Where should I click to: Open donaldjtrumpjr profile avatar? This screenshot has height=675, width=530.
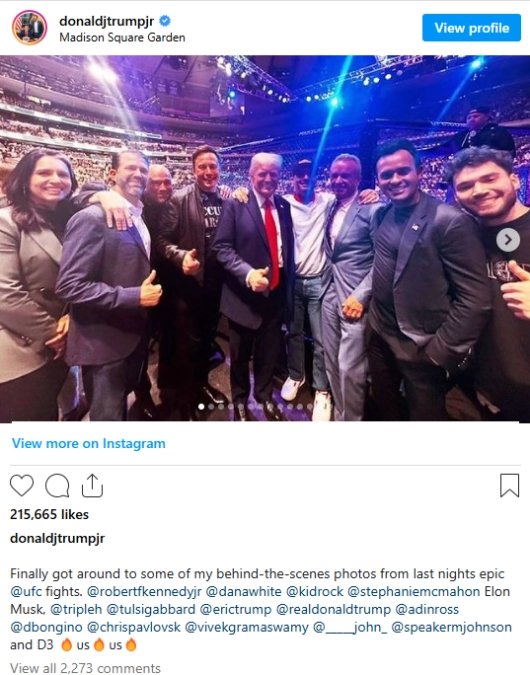point(29,28)
